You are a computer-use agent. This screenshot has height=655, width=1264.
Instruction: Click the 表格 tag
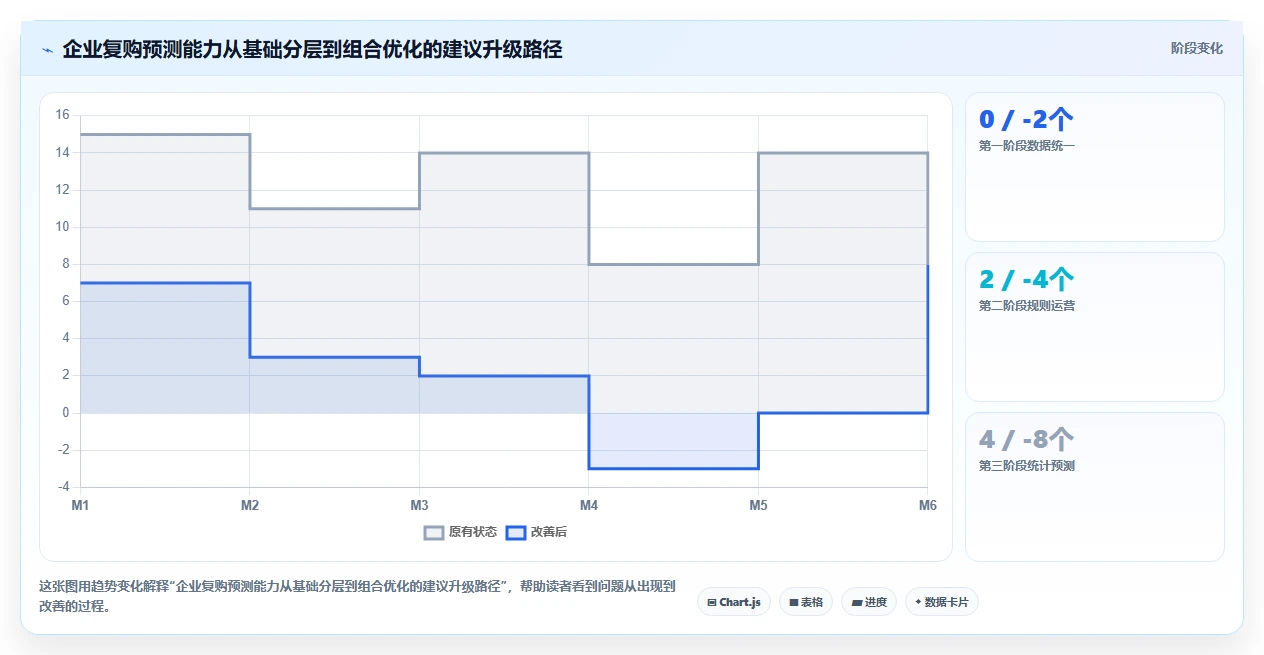click(806, 602)
